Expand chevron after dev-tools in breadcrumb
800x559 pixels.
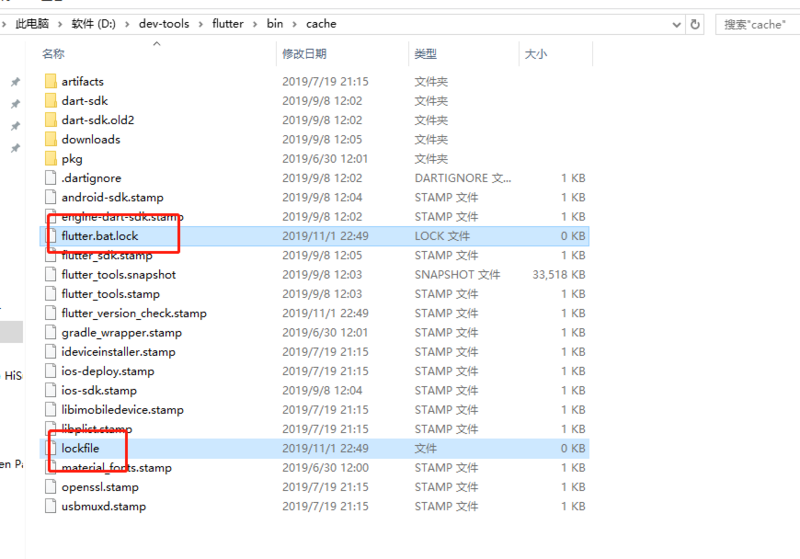(201, 24)
